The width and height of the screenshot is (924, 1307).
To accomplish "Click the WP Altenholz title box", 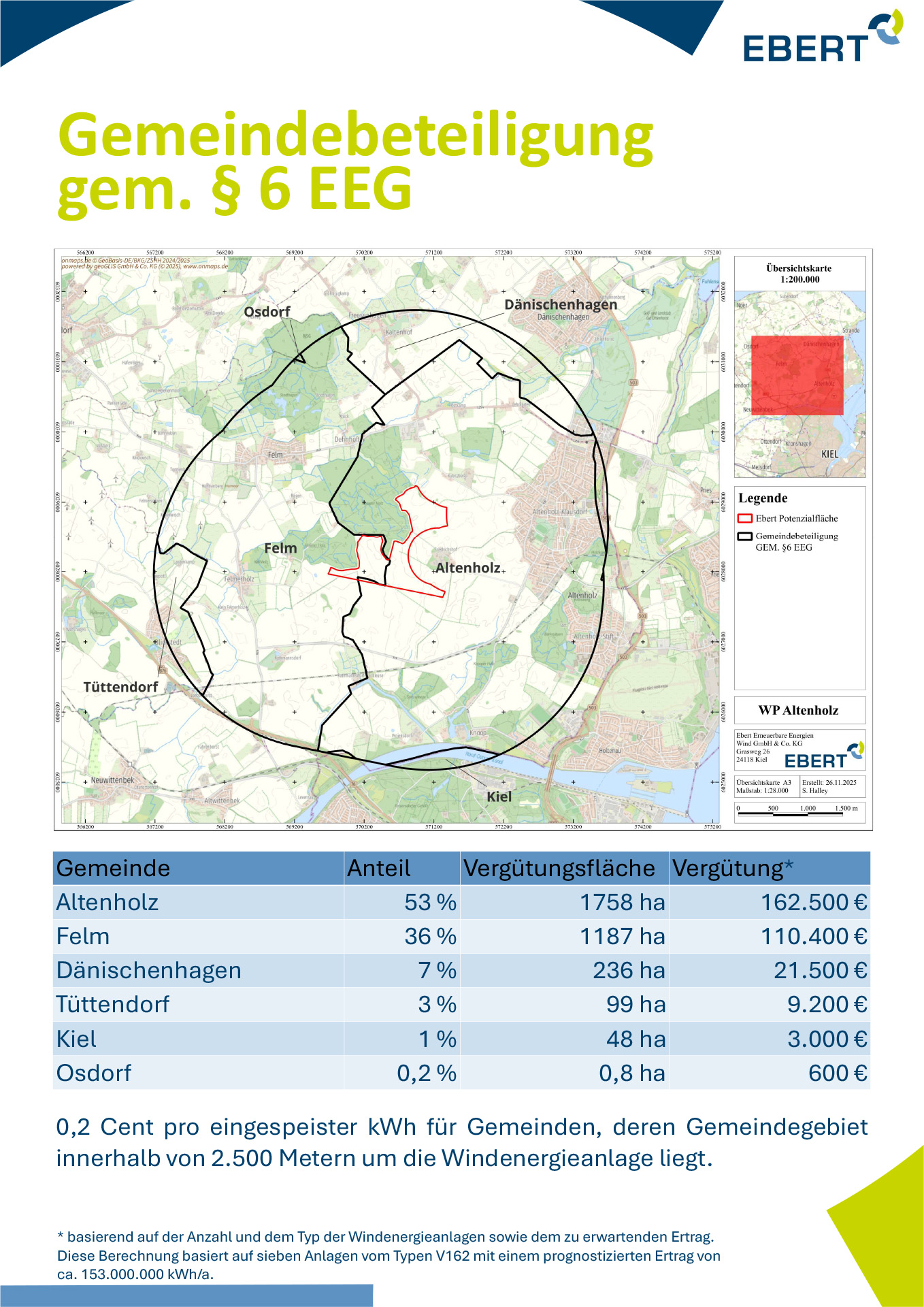I will click(x=799, y=710).
